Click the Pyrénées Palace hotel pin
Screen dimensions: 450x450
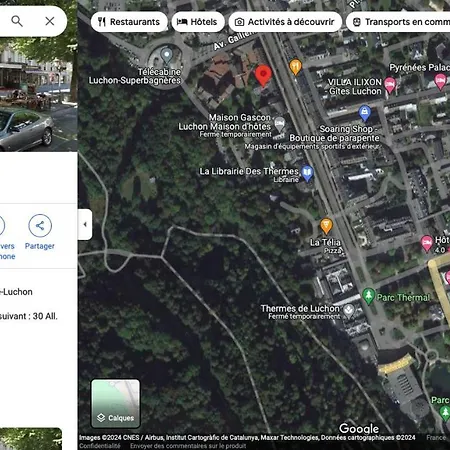[x=440, y=82]
